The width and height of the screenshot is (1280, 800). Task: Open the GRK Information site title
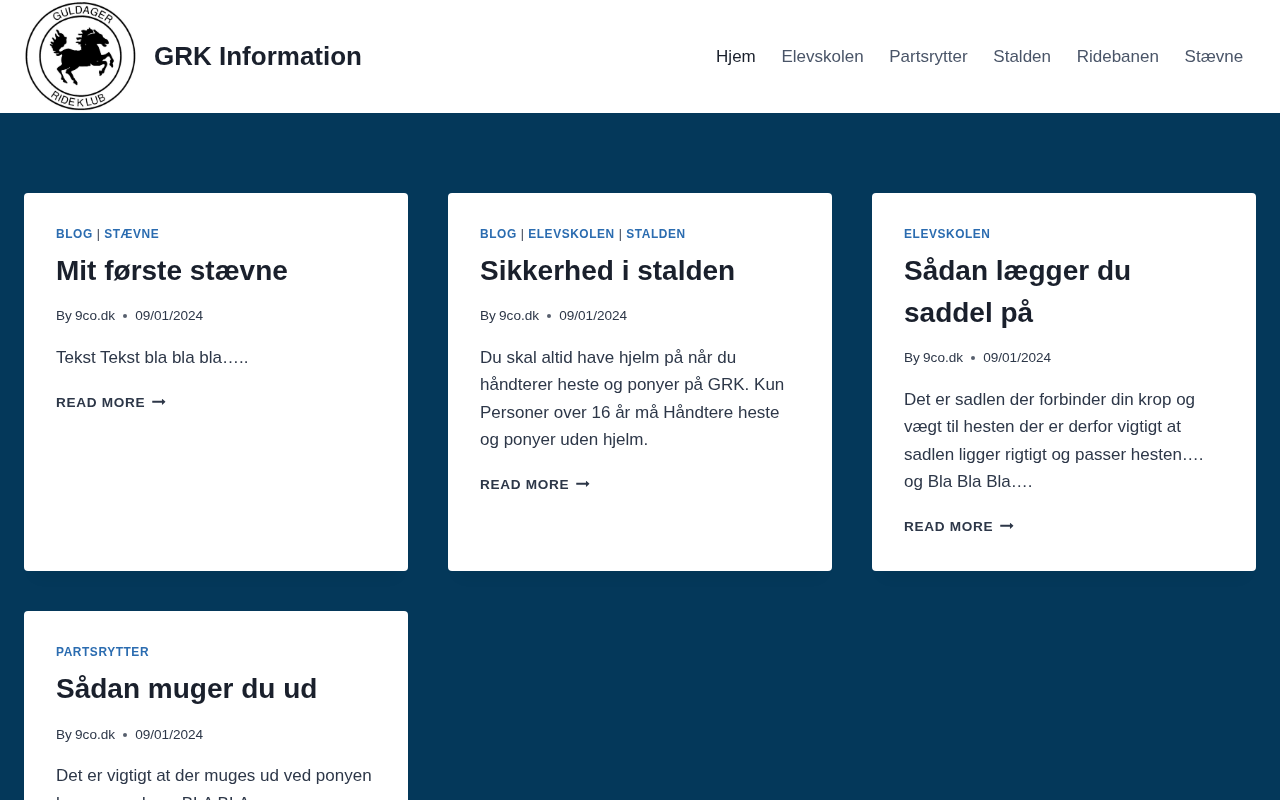[258, 56]
